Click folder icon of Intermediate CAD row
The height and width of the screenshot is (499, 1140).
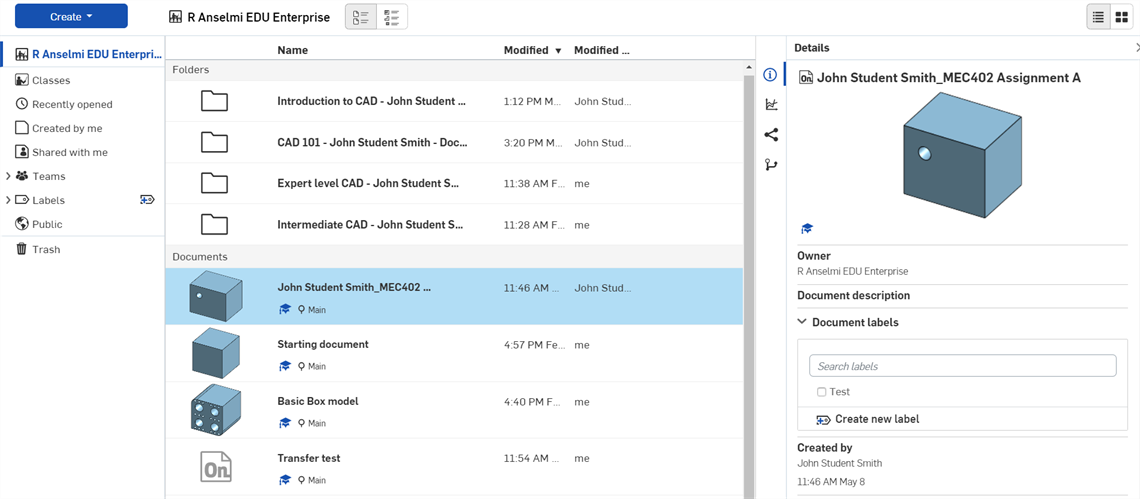coord(214,225)
